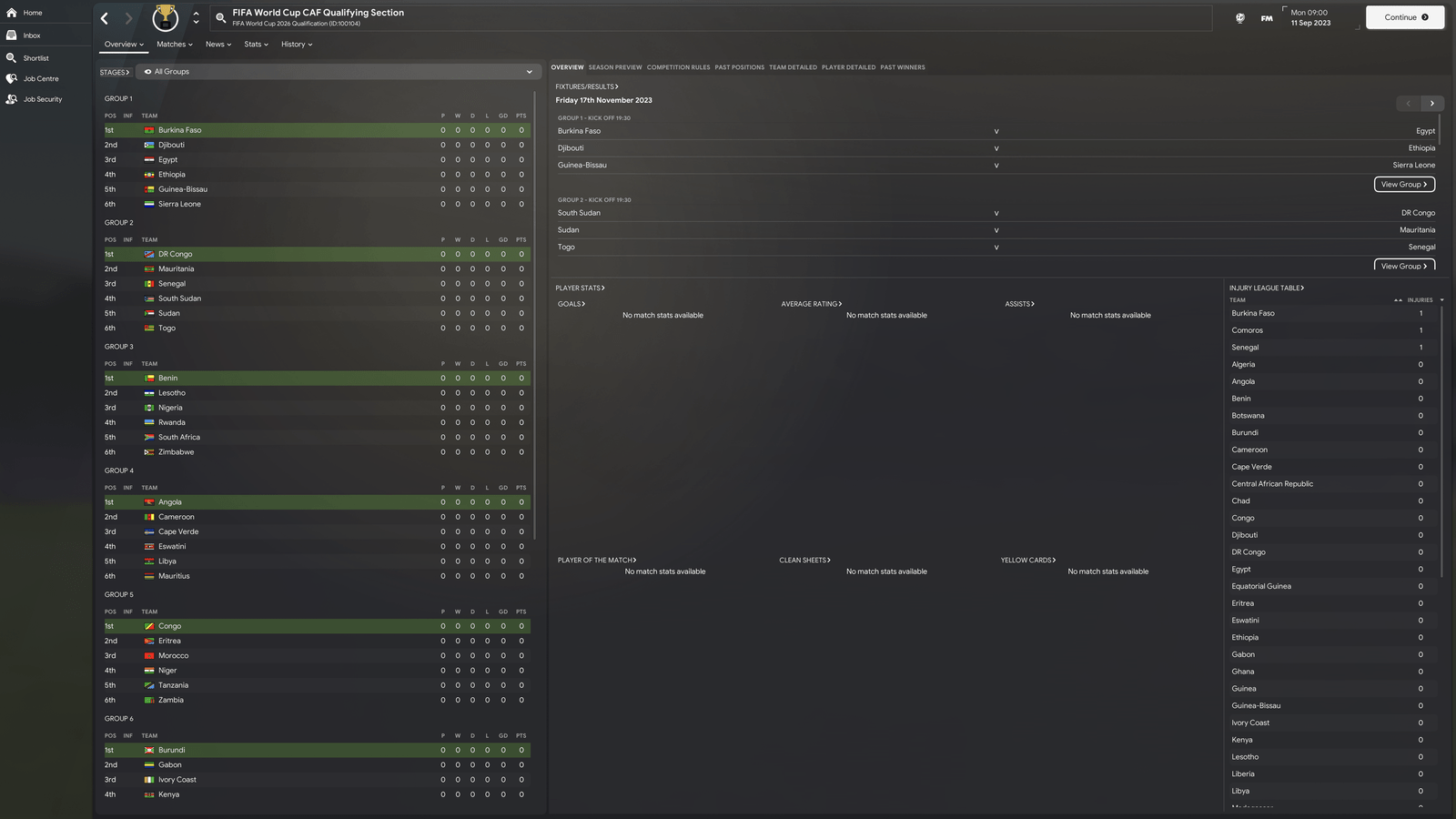
Task: Click View Group button for Group 1
Action: [1403, 185]
